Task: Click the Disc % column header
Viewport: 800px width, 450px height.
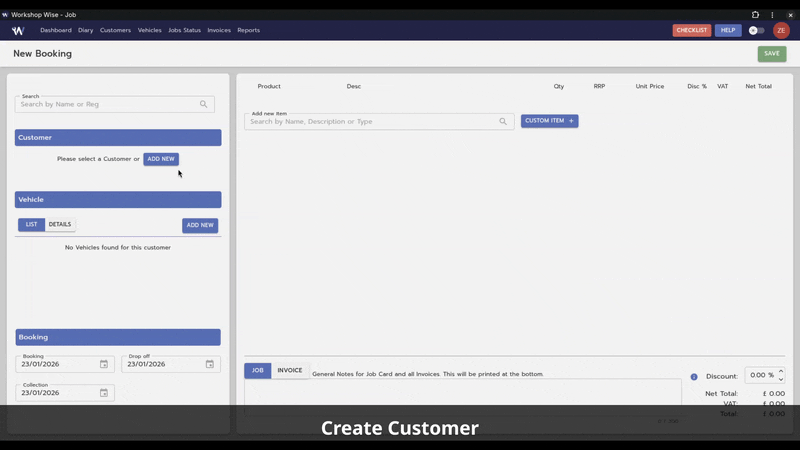Action: [x=697, y=86]
